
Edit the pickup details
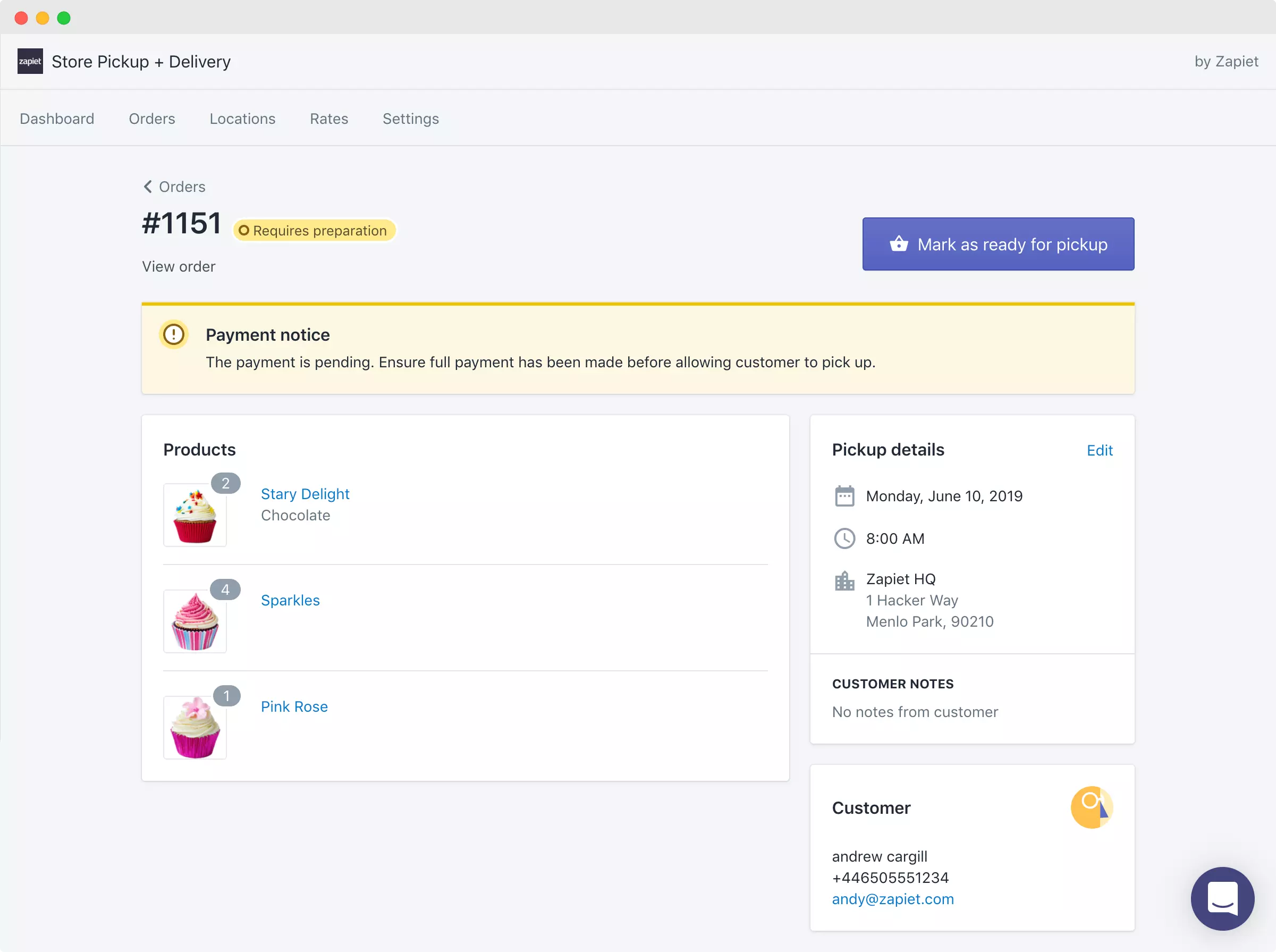(1098, 450)
